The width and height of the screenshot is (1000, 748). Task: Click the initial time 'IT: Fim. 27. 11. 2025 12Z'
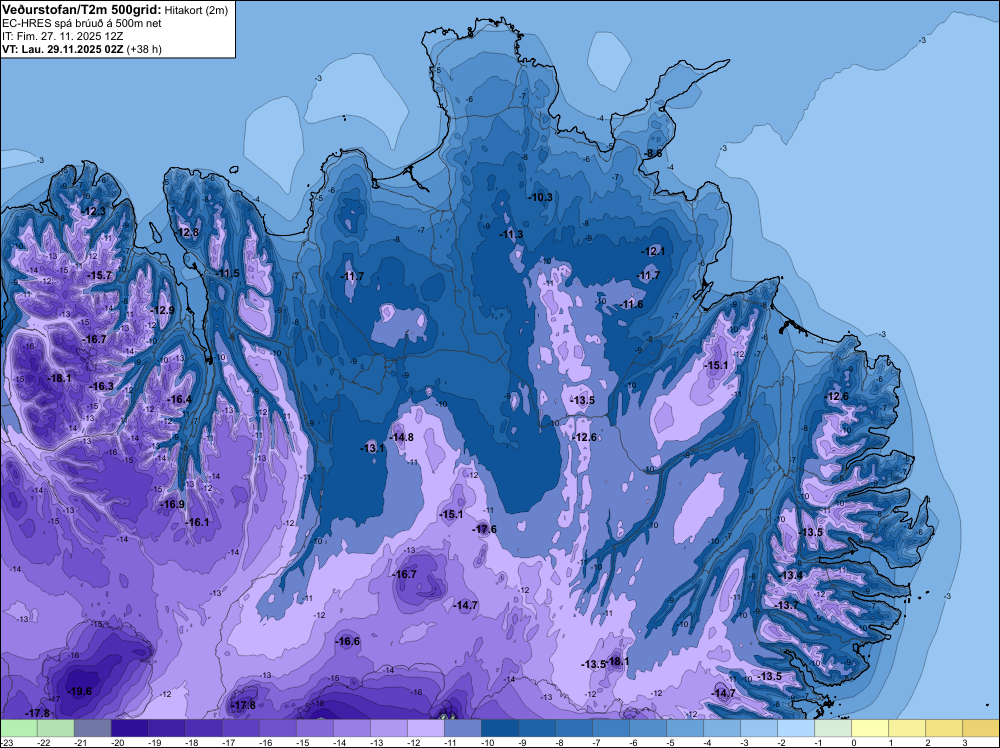point(62,36)
